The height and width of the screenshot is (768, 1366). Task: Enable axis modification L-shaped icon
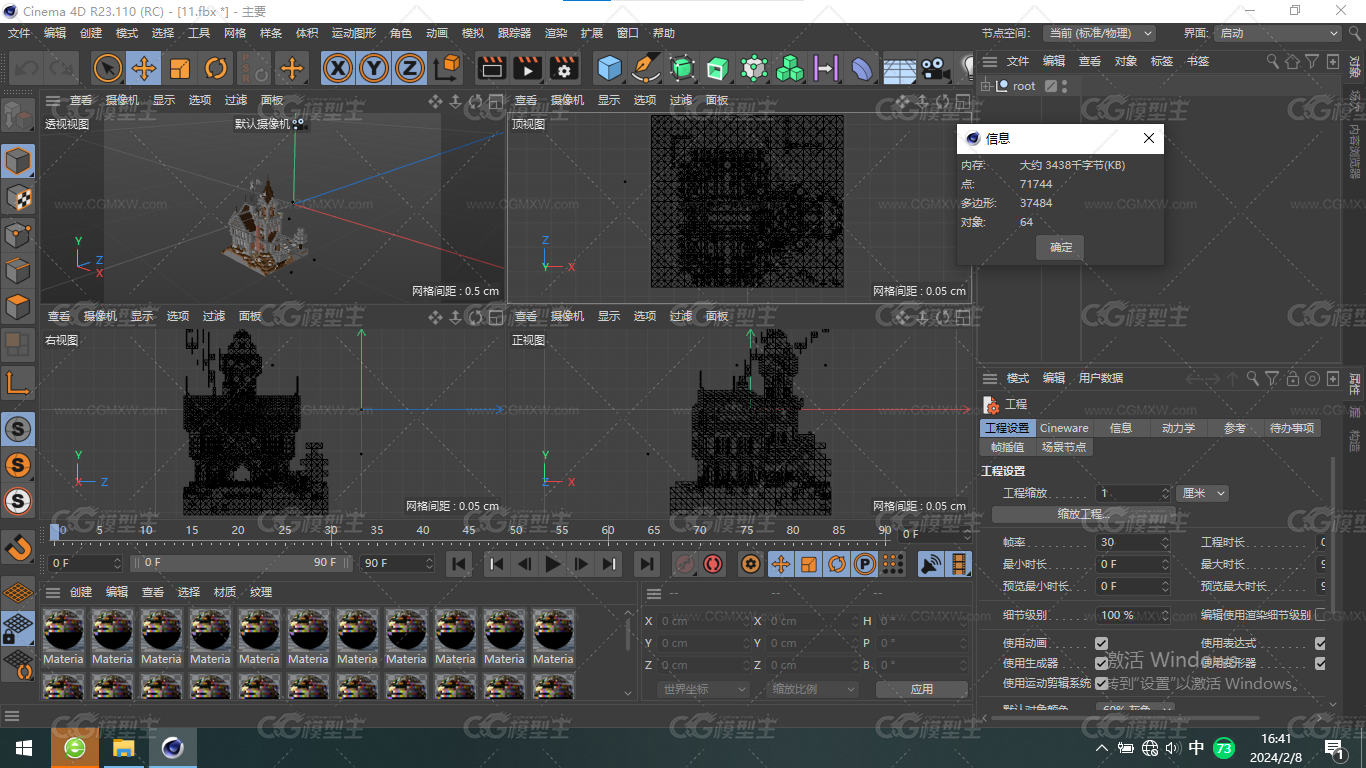click(x=18, y=382)
